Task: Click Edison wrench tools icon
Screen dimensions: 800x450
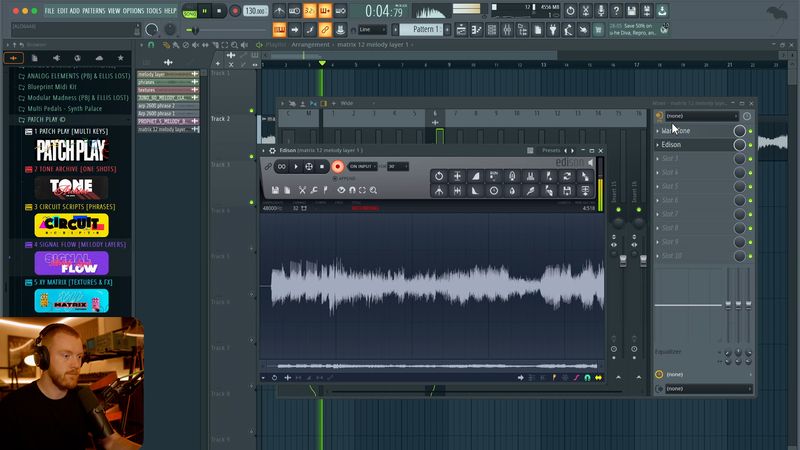Action: click(314, 190)
